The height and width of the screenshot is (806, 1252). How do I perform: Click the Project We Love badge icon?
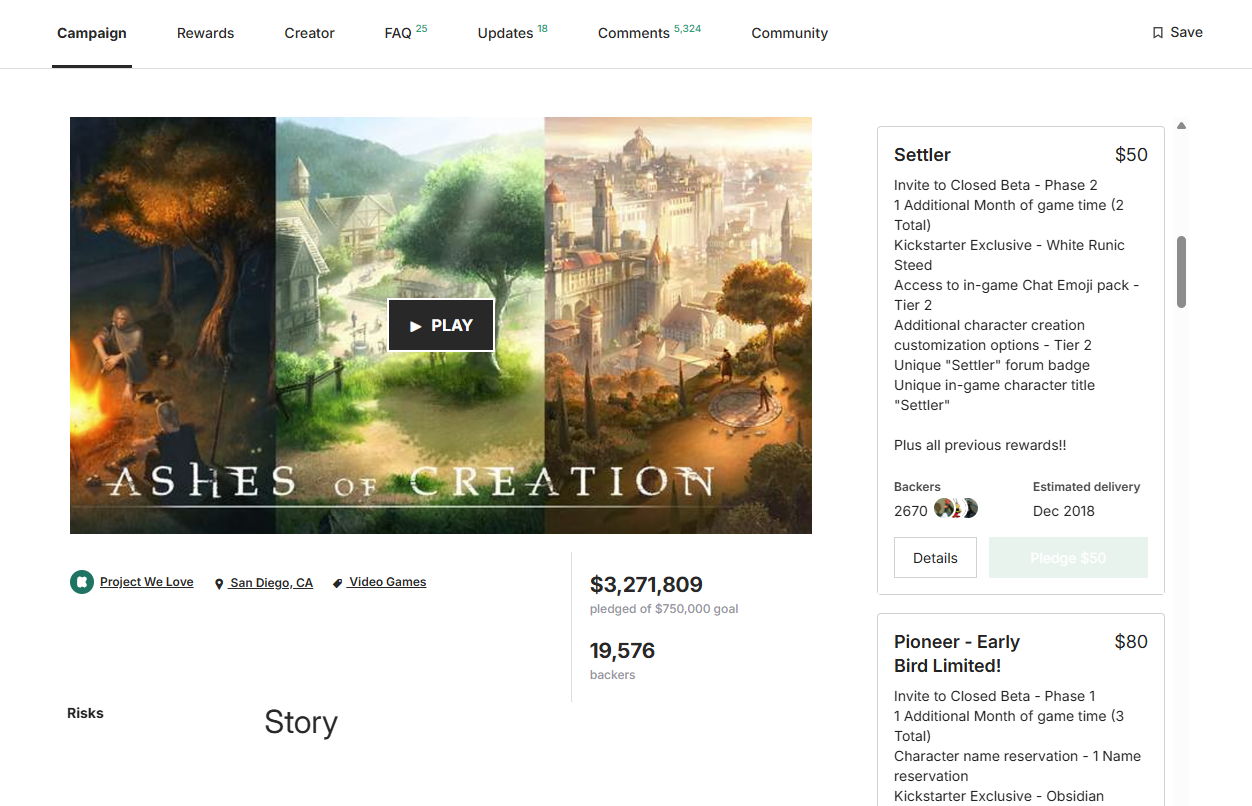coord(82,582)
